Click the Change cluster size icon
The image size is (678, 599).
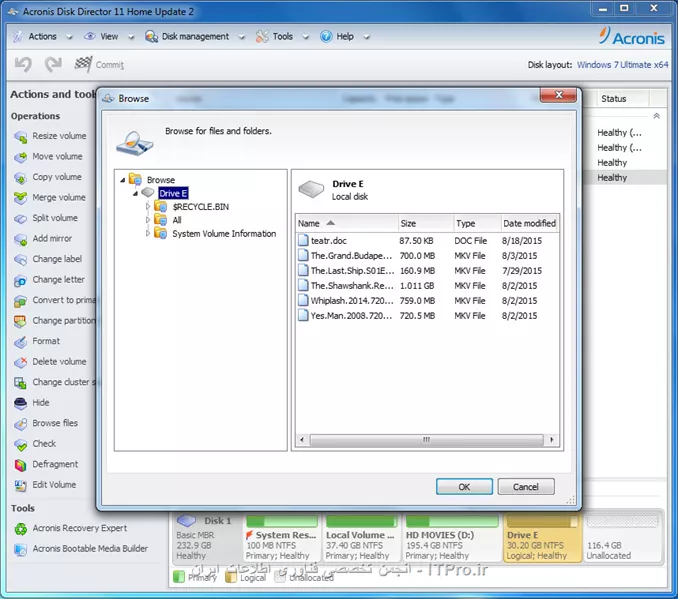(20, 383)
